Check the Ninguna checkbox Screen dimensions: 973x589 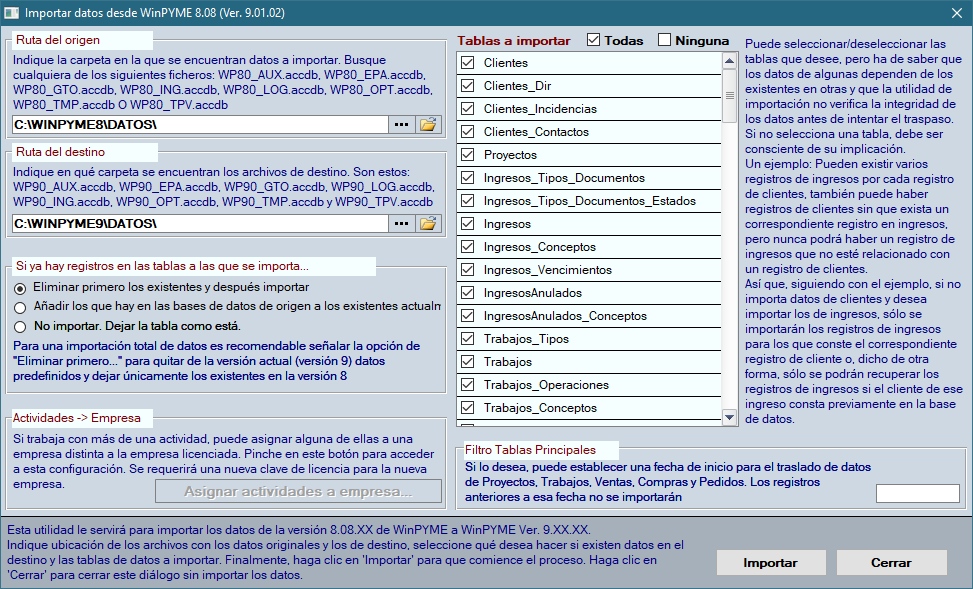click(665, 41)
